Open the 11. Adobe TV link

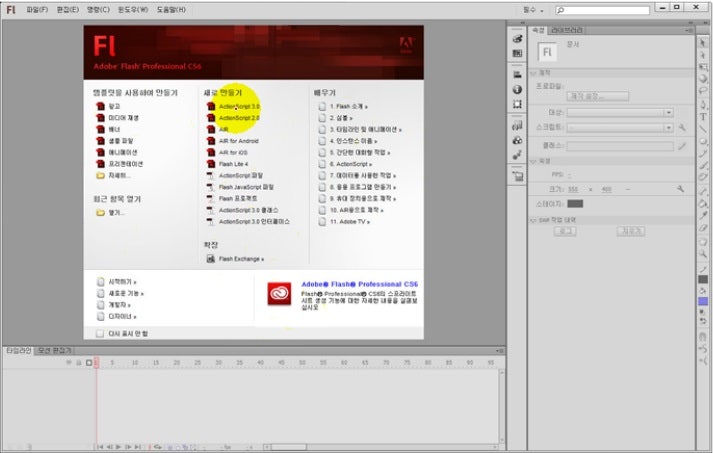[350, 222]
